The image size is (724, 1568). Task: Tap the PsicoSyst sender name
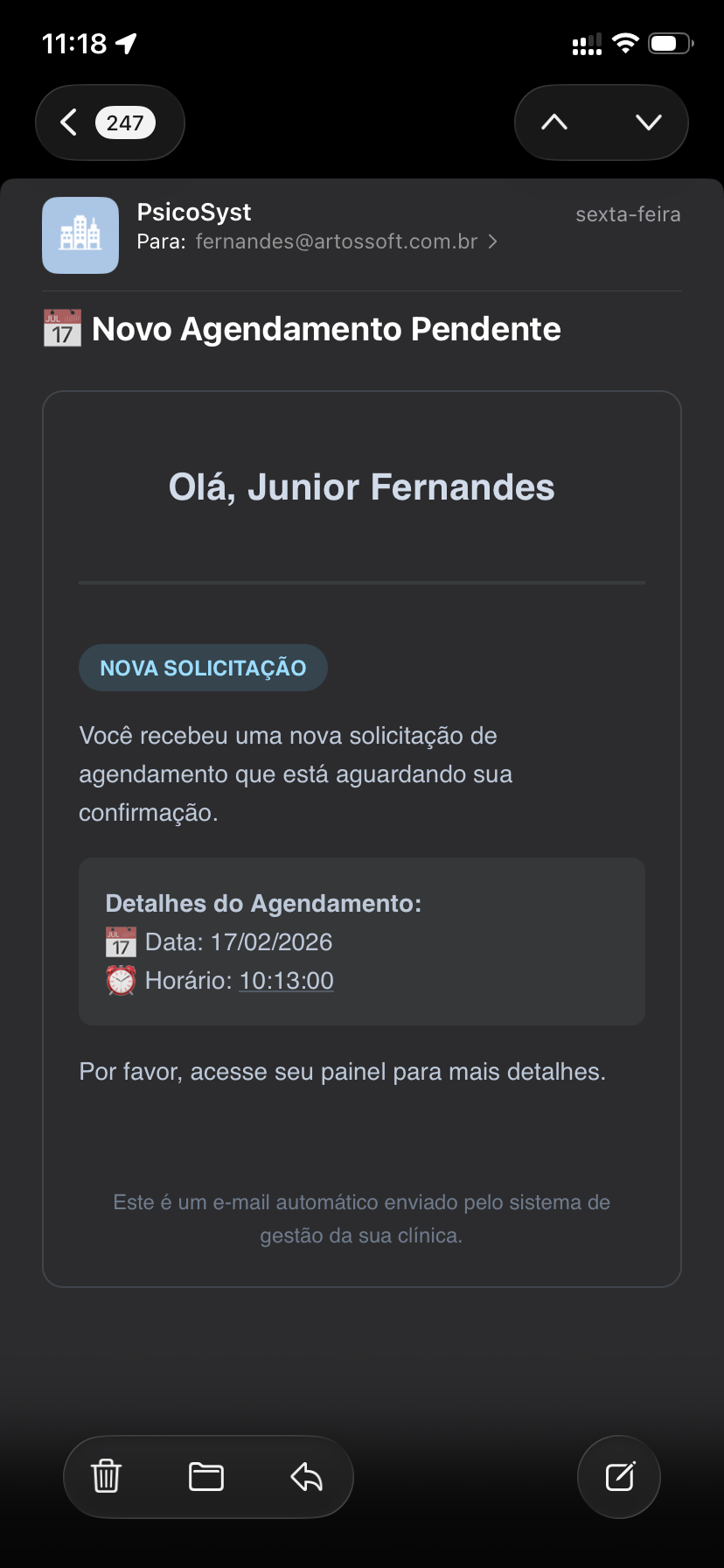click(x=194, y=213)
